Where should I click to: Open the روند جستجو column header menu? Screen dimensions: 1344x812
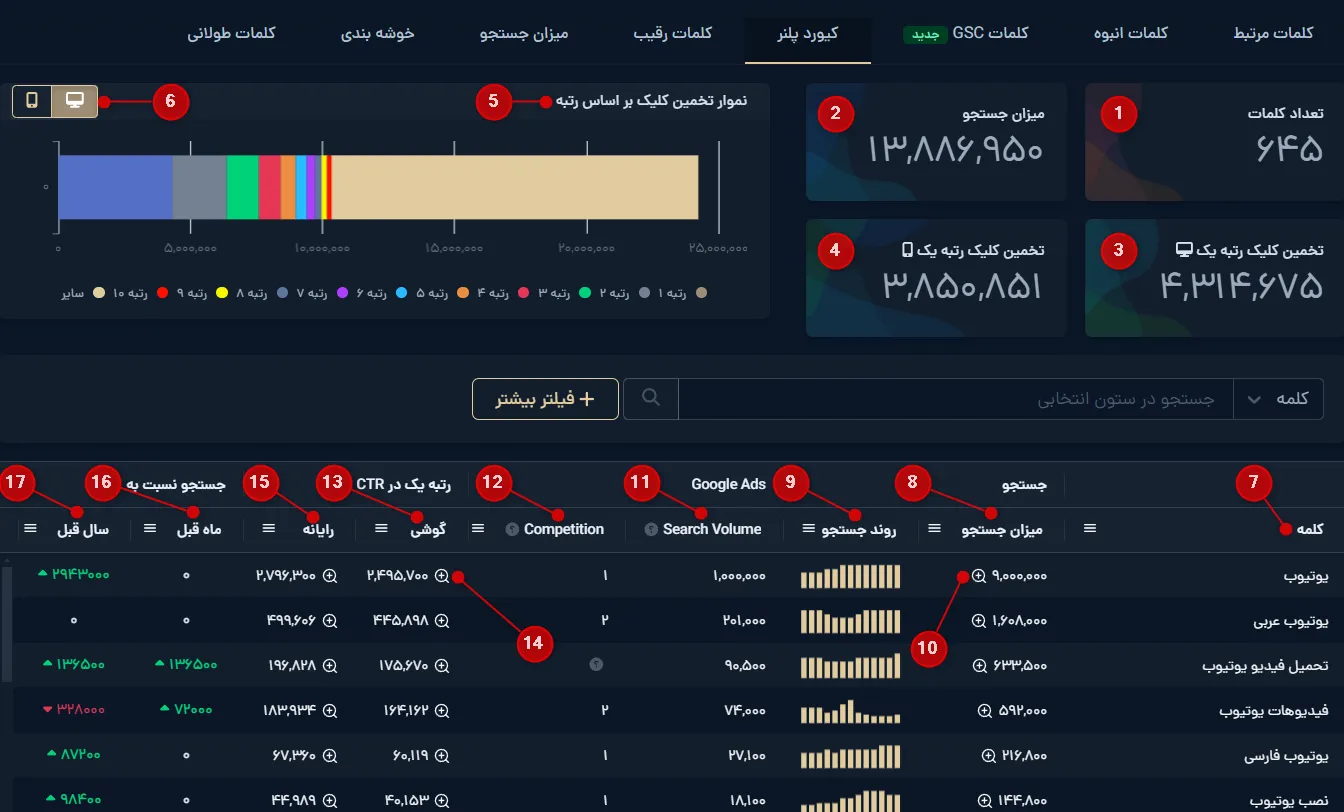[809, 529]
